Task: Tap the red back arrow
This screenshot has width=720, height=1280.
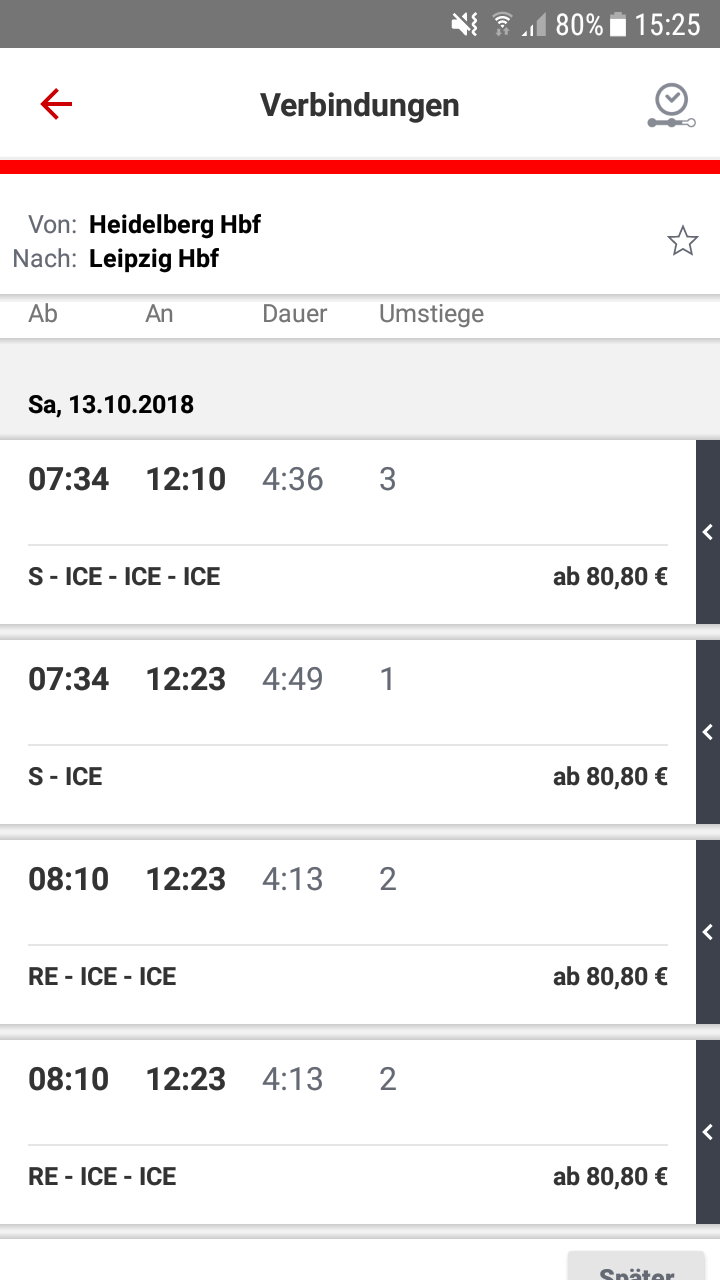Action: pyautogui.click(x=56, y=104)
